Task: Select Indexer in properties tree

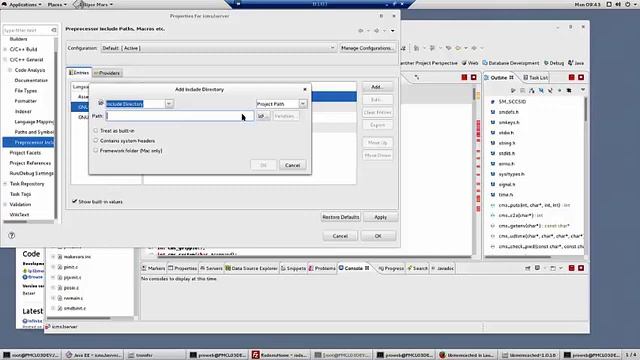Action: click(x=23, y=111)
